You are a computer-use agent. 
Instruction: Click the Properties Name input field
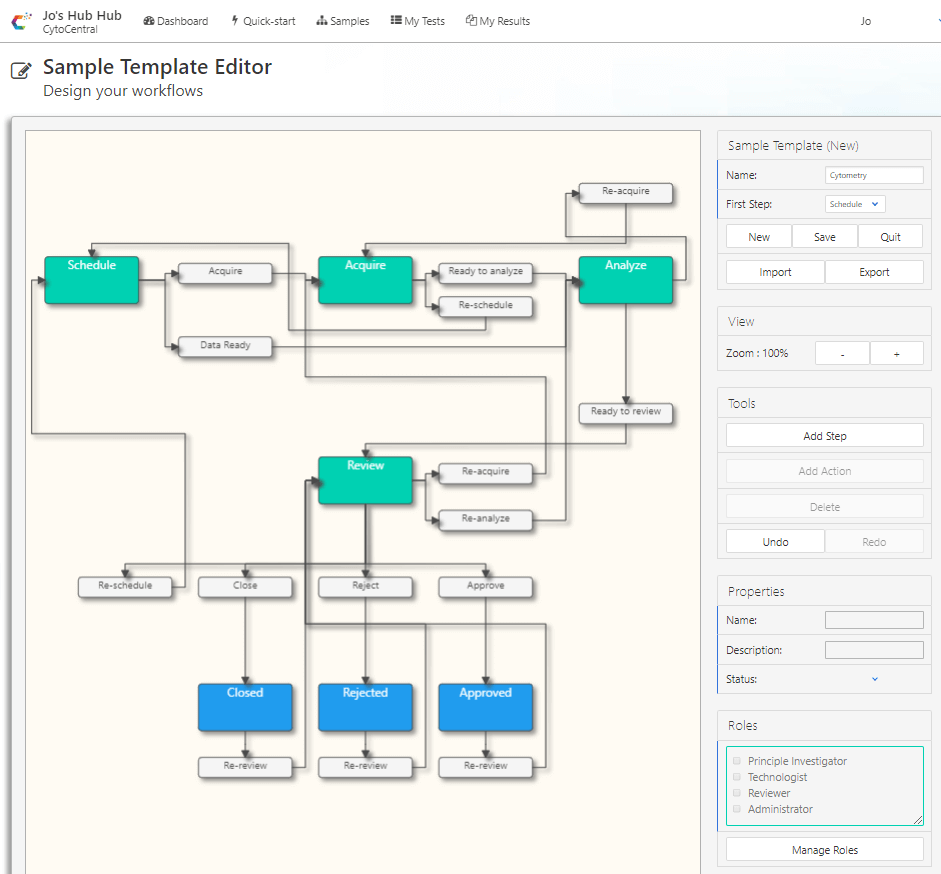[x=874, y=620]
